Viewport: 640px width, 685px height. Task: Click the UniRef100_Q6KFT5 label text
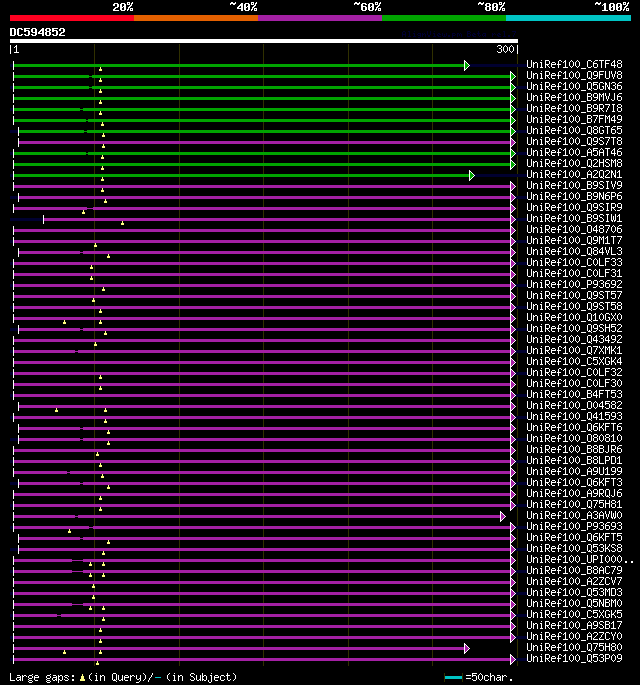[x=574, y=537]
